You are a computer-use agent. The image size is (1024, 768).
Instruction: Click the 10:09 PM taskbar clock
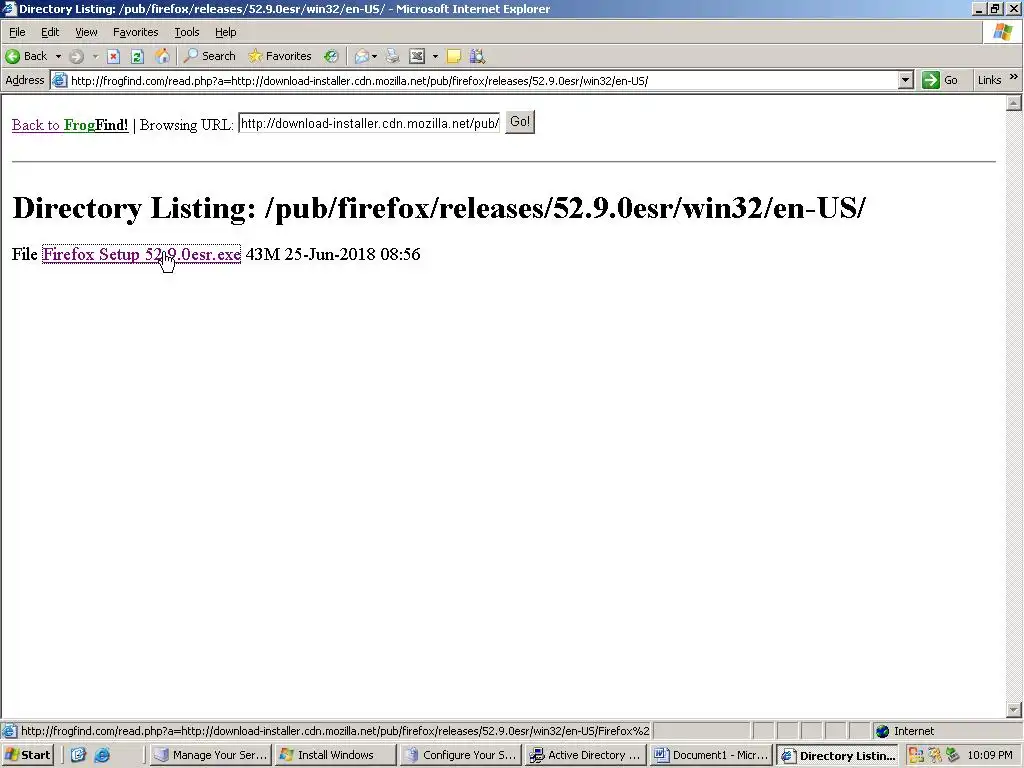pos(990,755)
